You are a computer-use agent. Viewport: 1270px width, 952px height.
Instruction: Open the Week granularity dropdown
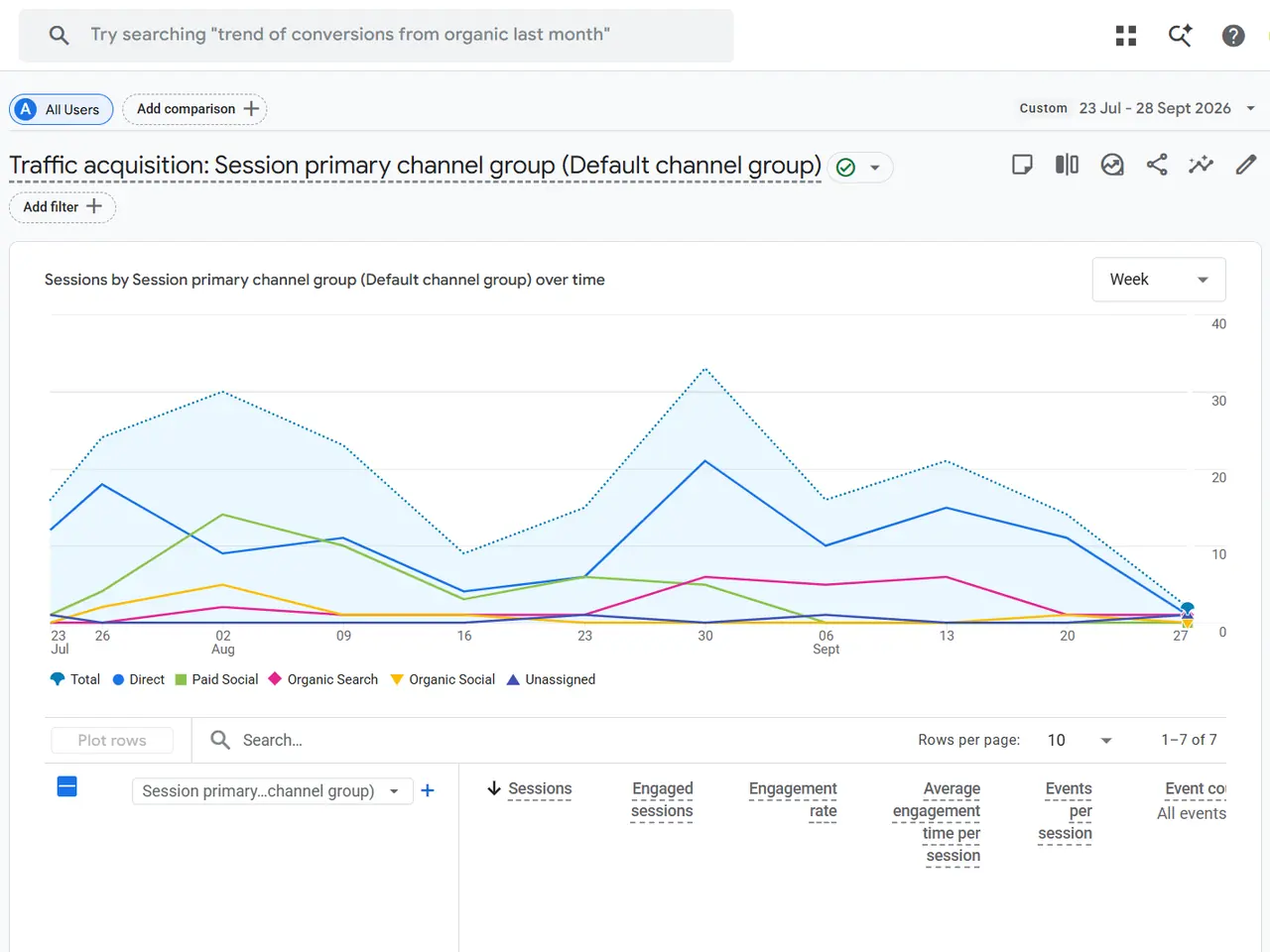(1159, 280)
